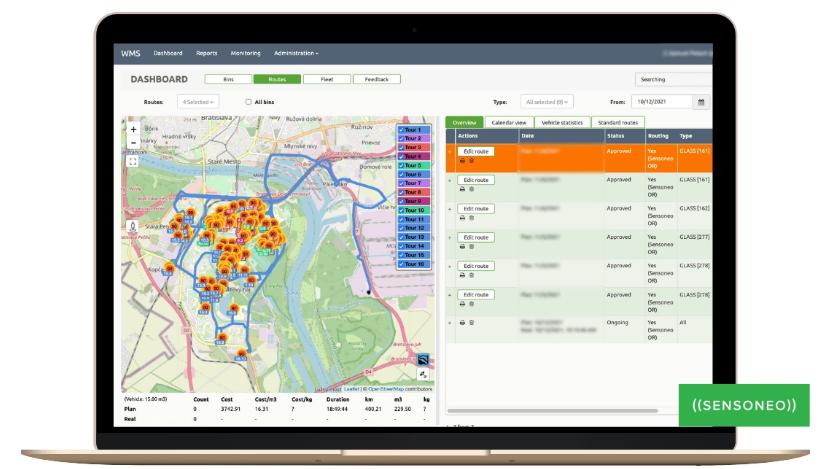The image size is (821, 469).
Task: Zoom in on the map
Action: pos(134,129)
